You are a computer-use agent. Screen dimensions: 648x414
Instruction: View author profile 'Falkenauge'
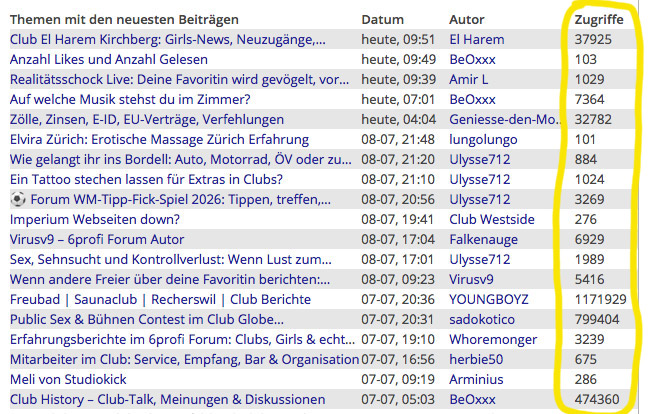[484, 239]
